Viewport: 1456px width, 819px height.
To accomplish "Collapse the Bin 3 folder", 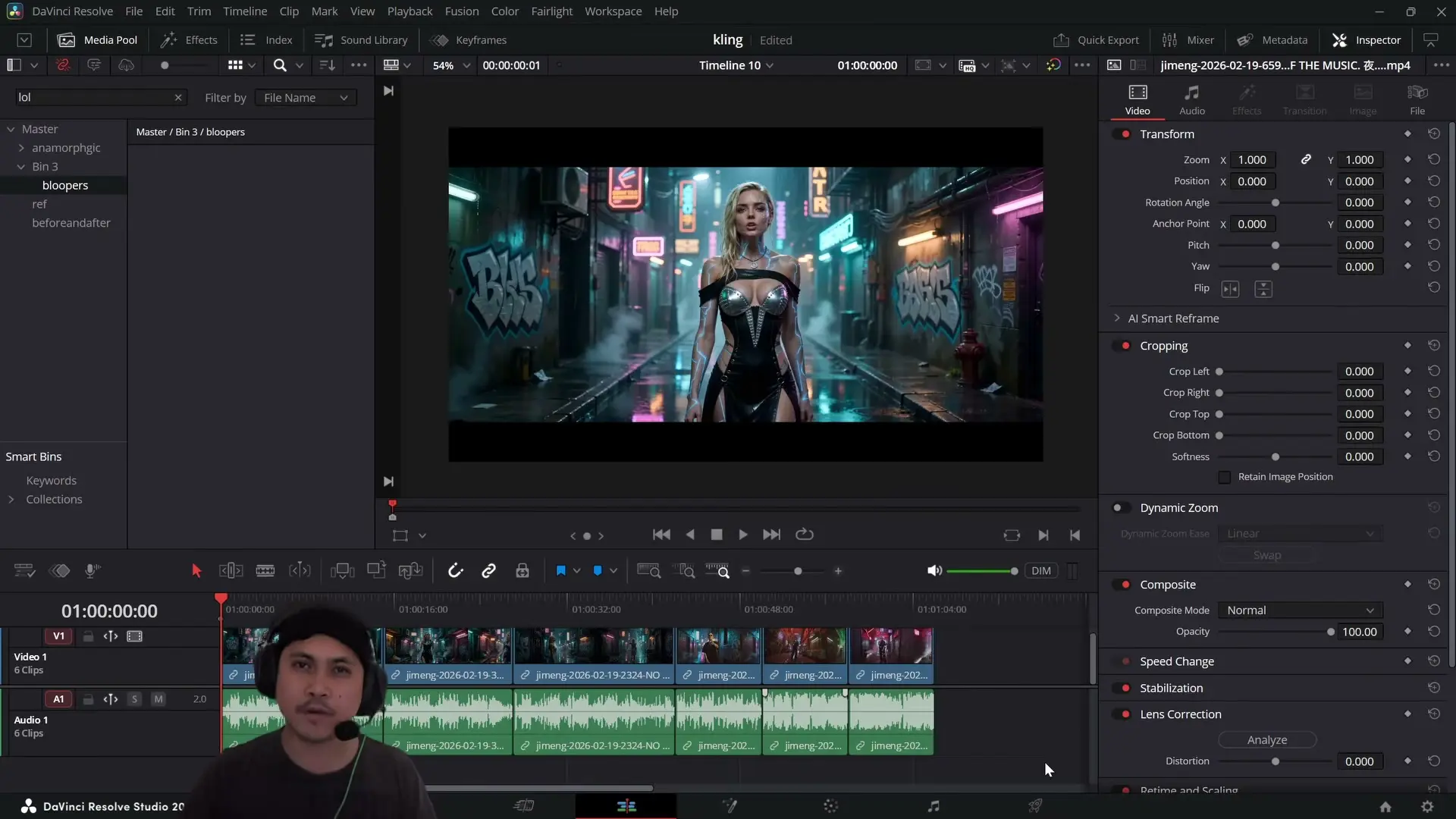I will [x=20, y=166].
